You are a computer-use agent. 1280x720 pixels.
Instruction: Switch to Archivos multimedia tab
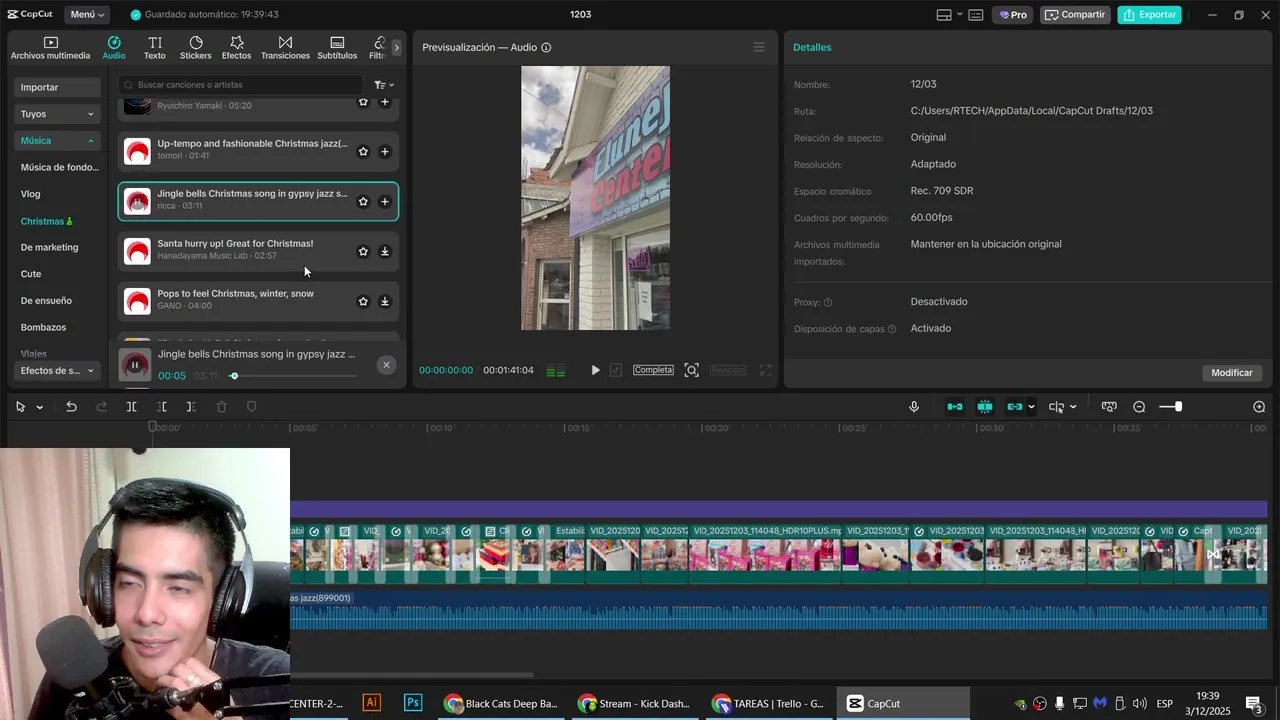[x=51, y=48]
